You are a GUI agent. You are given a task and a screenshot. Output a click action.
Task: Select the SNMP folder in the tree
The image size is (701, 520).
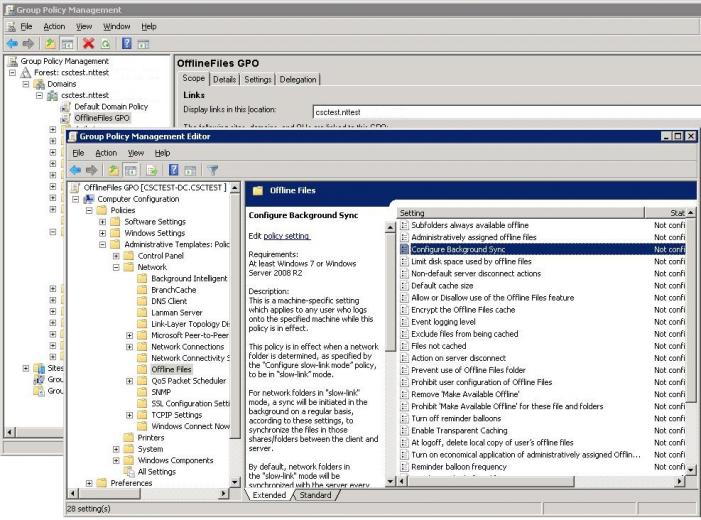161,392
